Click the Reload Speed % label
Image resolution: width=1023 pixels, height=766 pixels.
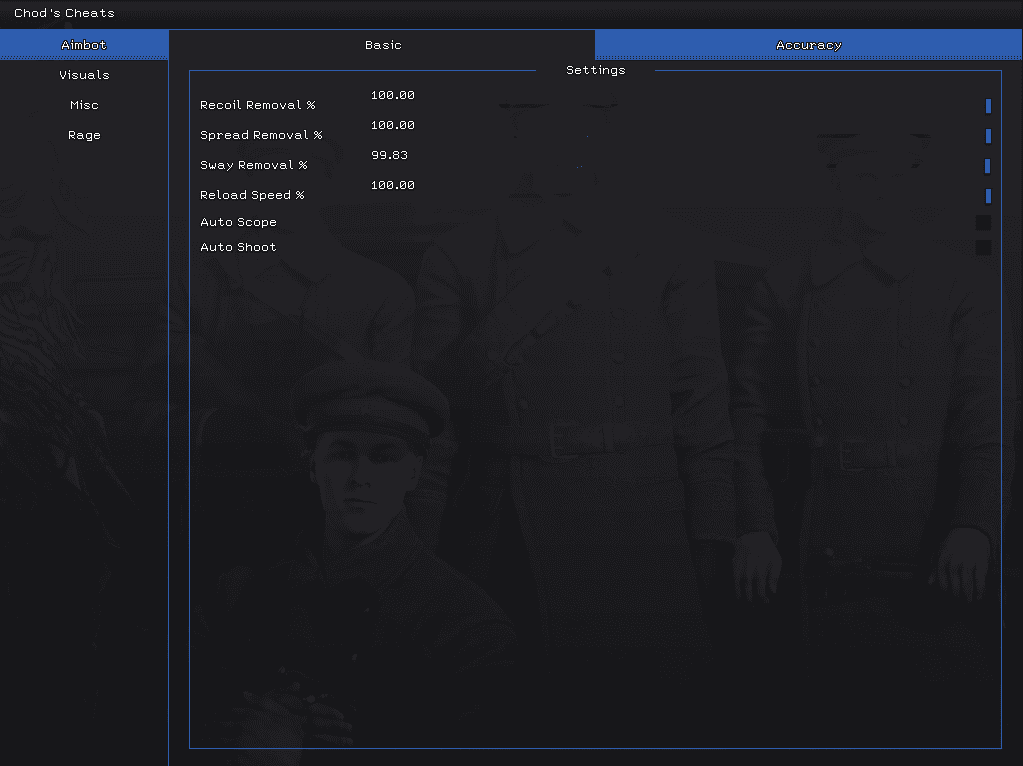click(x=252, y=195)
